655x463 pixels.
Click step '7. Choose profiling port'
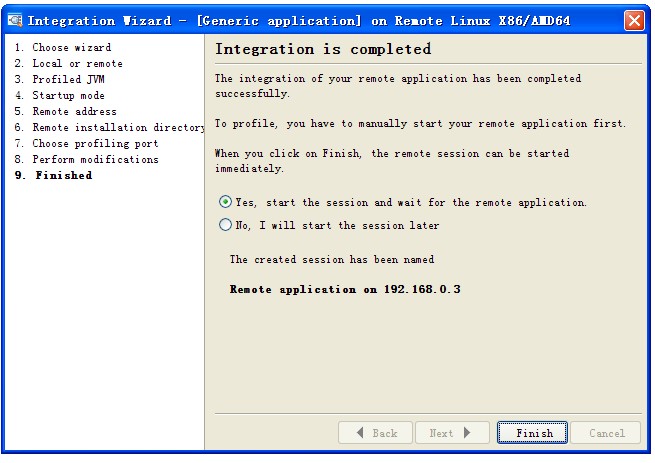pos(86,143)
